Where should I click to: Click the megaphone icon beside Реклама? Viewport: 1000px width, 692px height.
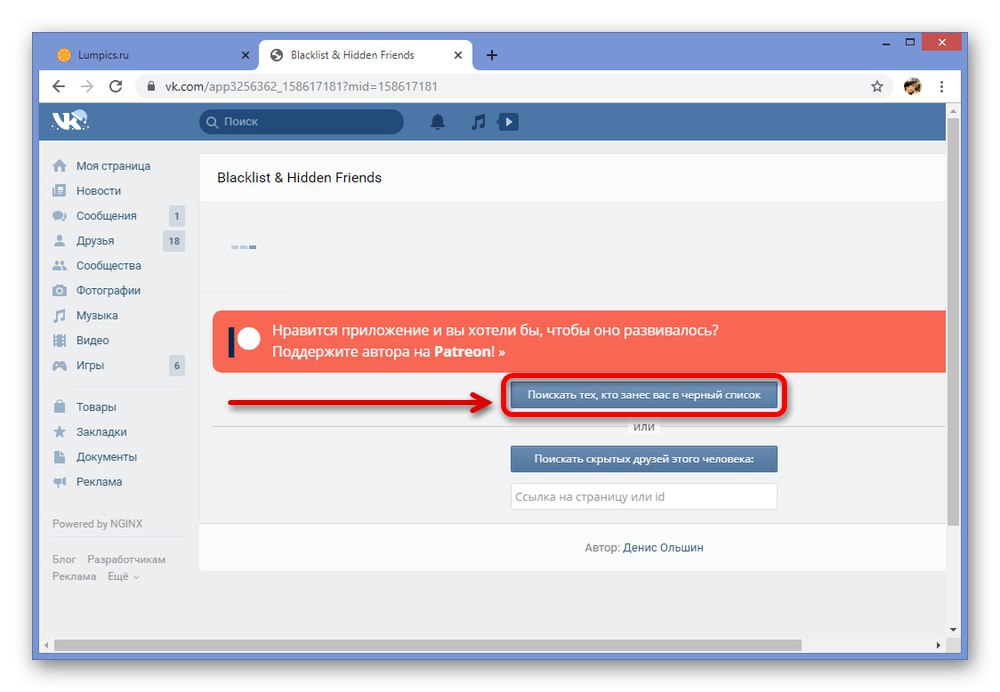click(59, 482)
